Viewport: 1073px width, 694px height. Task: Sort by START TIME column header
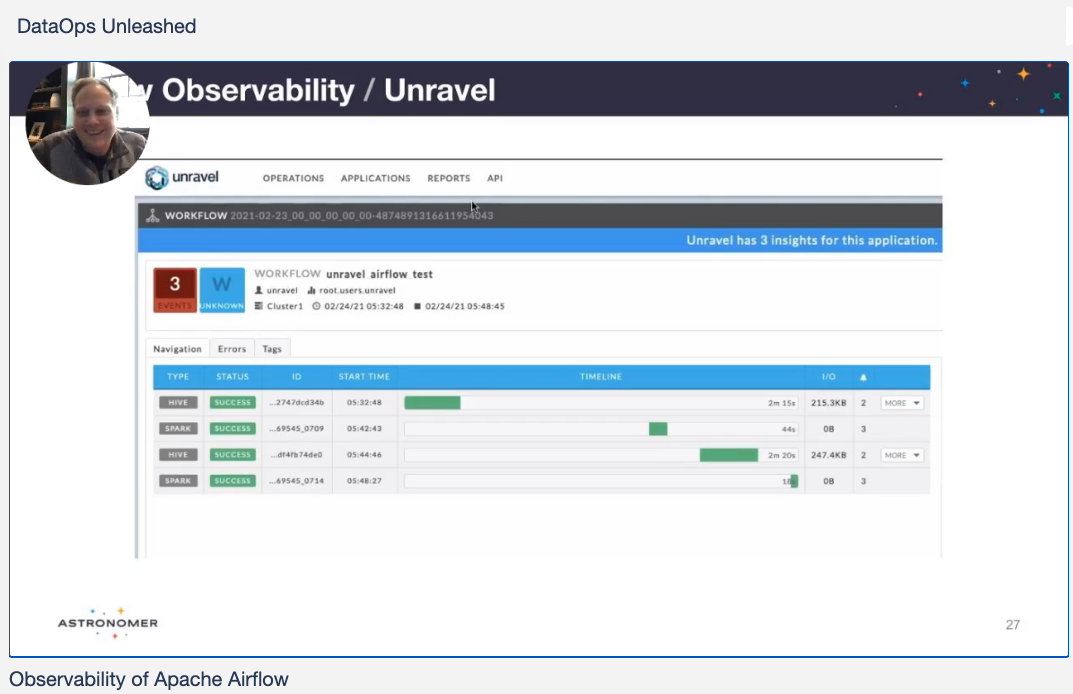pos(364,376)
